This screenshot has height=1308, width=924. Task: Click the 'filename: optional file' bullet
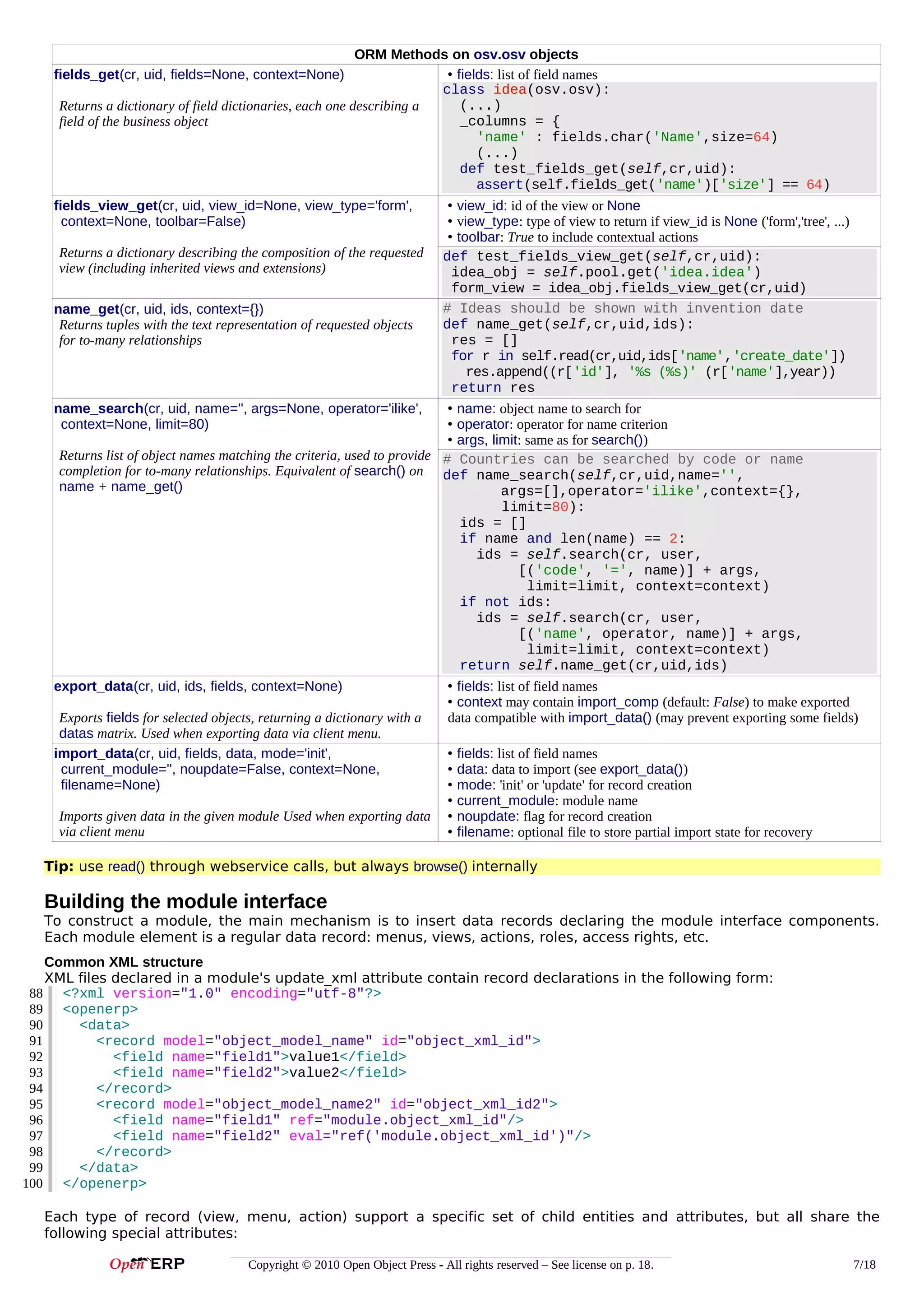[x=630, y=832]
